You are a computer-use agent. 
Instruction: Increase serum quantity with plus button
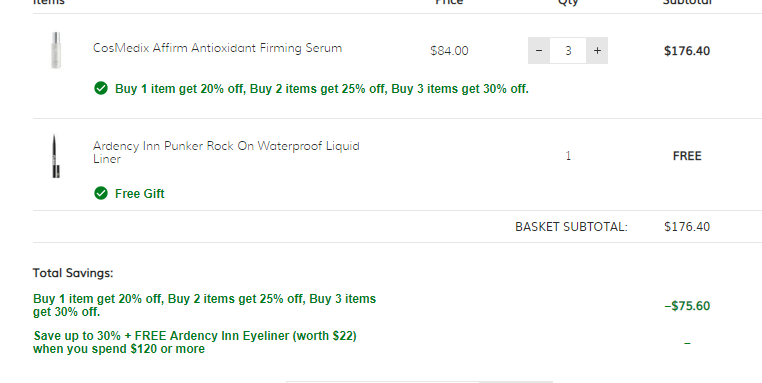click(x=597, y=51)
